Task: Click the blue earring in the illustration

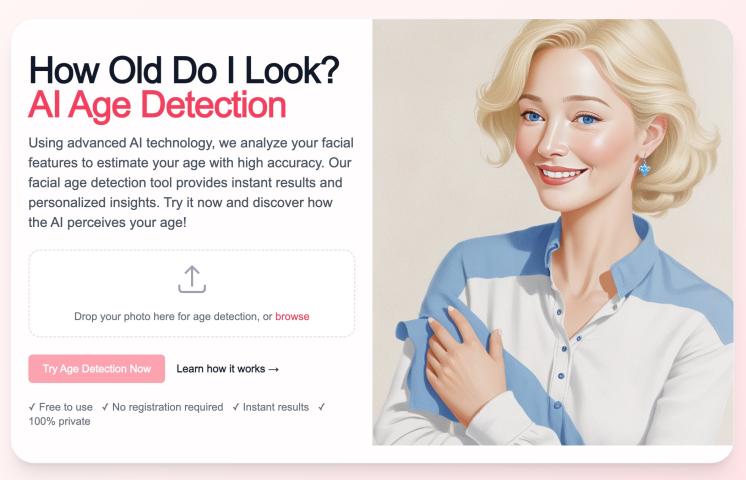Action: pyautogui.click(x=644, y=167)
